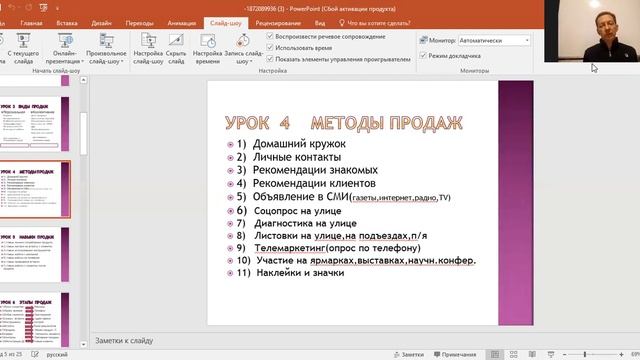Switch to Slide sorter view

click(513, 354)
